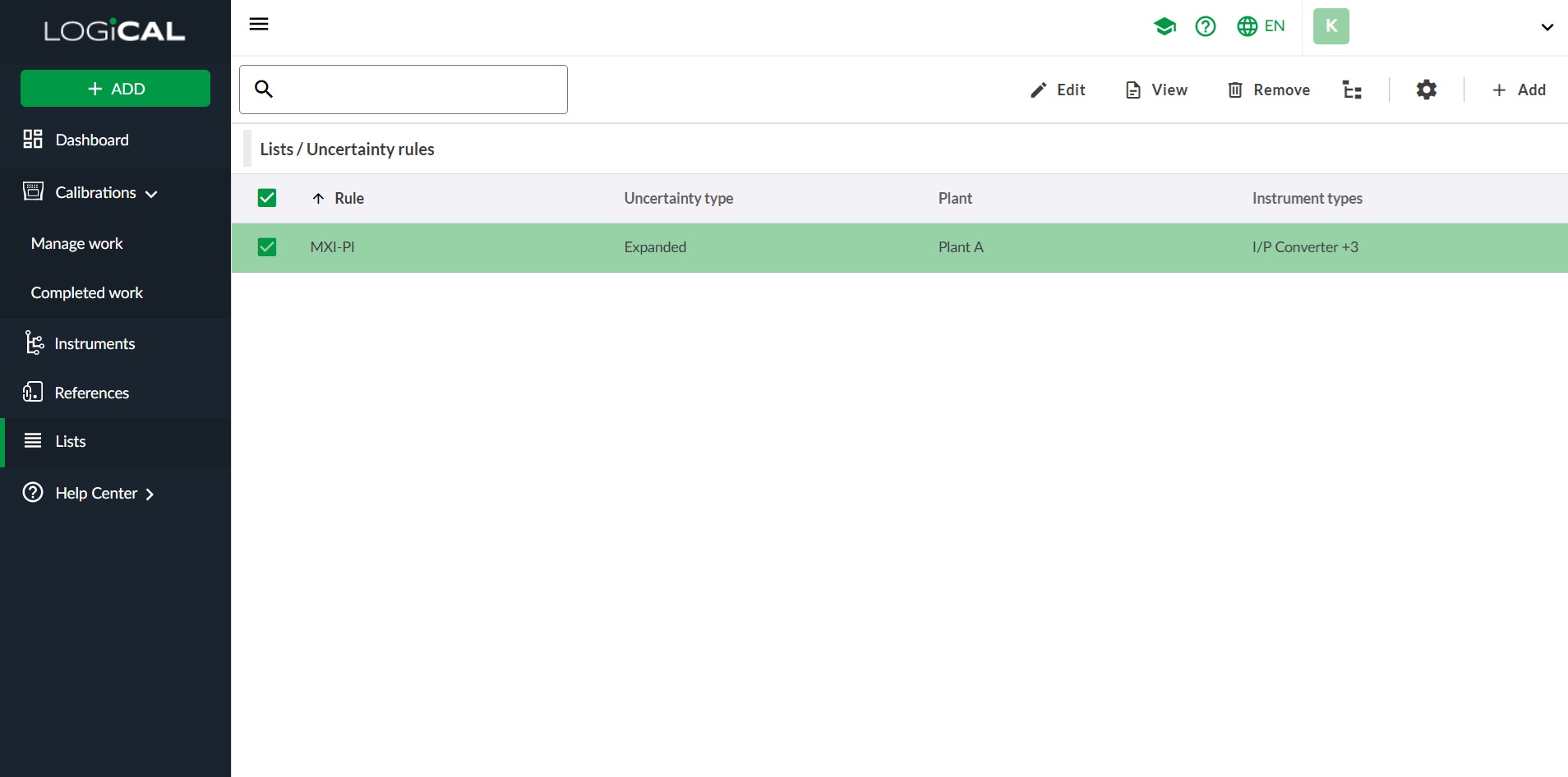1568x777 pixels.
Task: Open the hierarchy view icon in the toolbar
Action: click(1352, 90)
